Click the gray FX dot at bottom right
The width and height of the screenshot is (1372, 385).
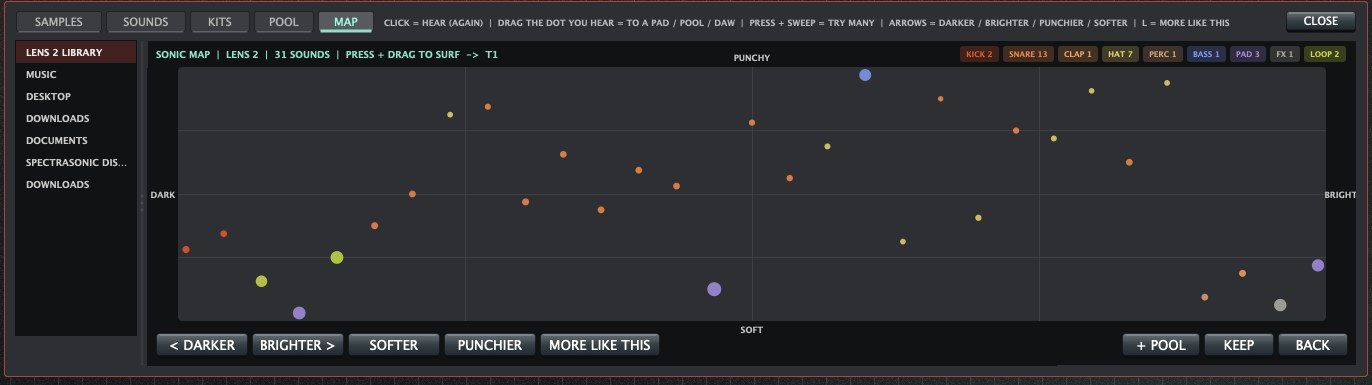click(1280, 305)
